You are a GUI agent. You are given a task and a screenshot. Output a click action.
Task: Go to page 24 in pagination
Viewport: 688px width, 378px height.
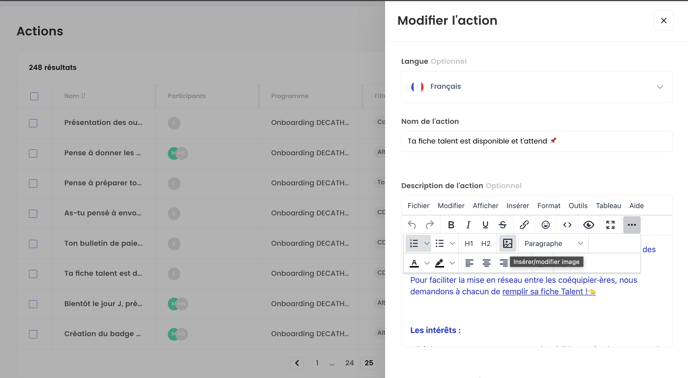coord(349,363)
